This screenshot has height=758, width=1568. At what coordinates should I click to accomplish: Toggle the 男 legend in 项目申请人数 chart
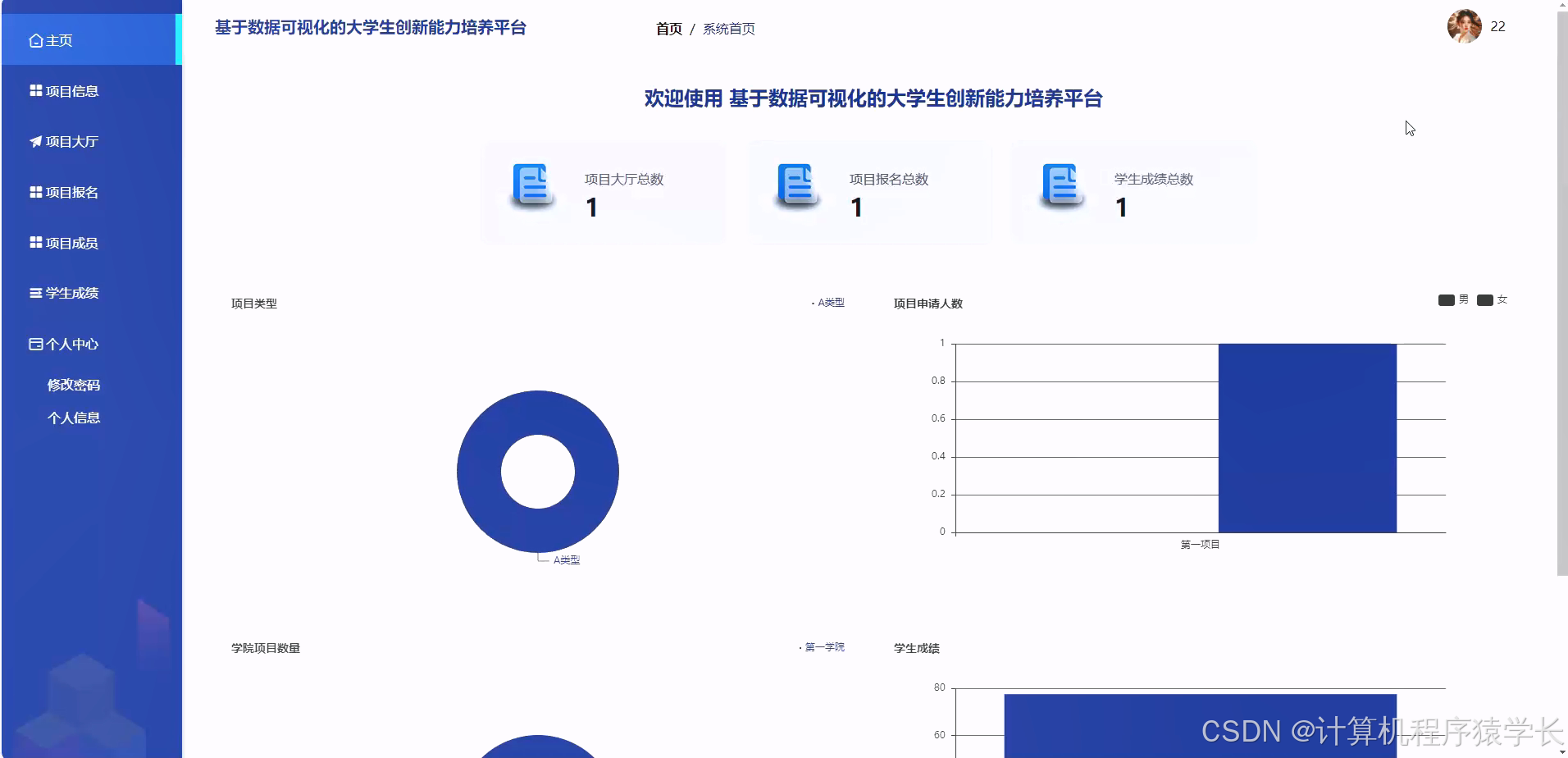(x=1453, y=299)
